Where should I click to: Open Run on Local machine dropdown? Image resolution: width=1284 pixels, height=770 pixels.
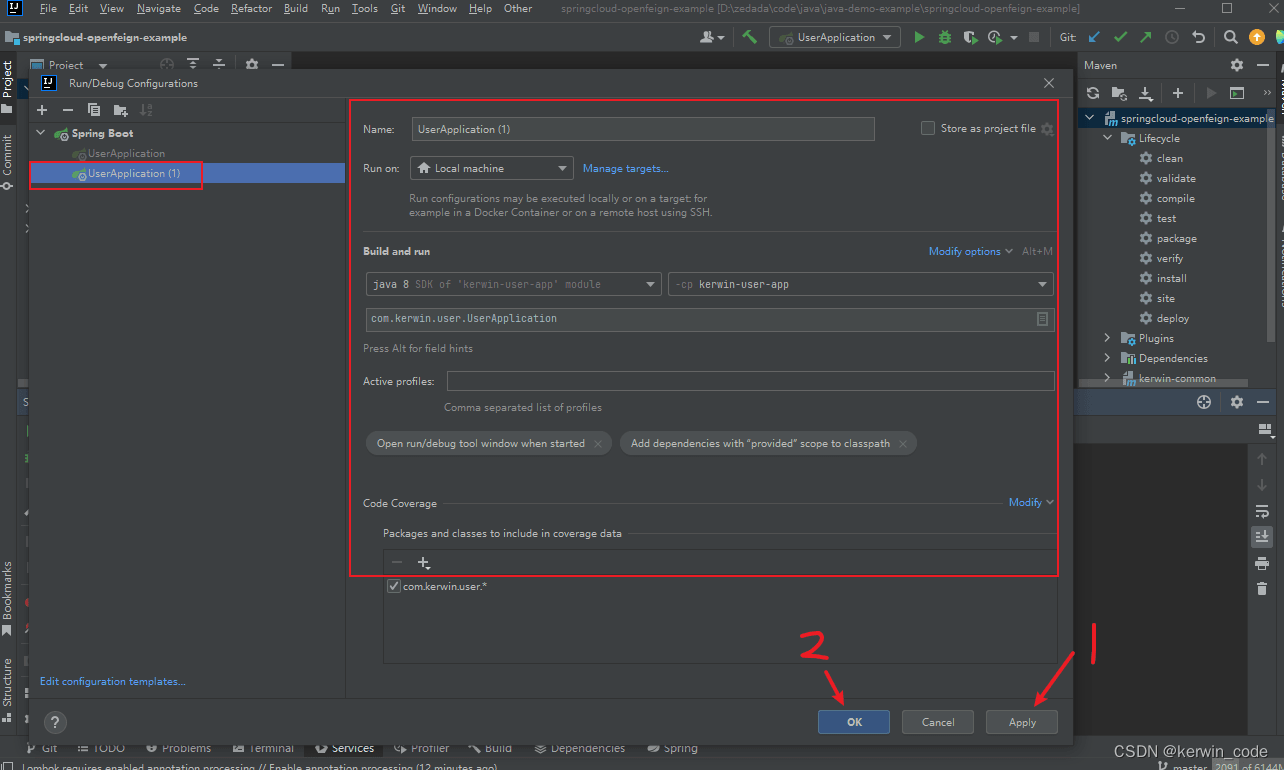click(x=492, y=168)
